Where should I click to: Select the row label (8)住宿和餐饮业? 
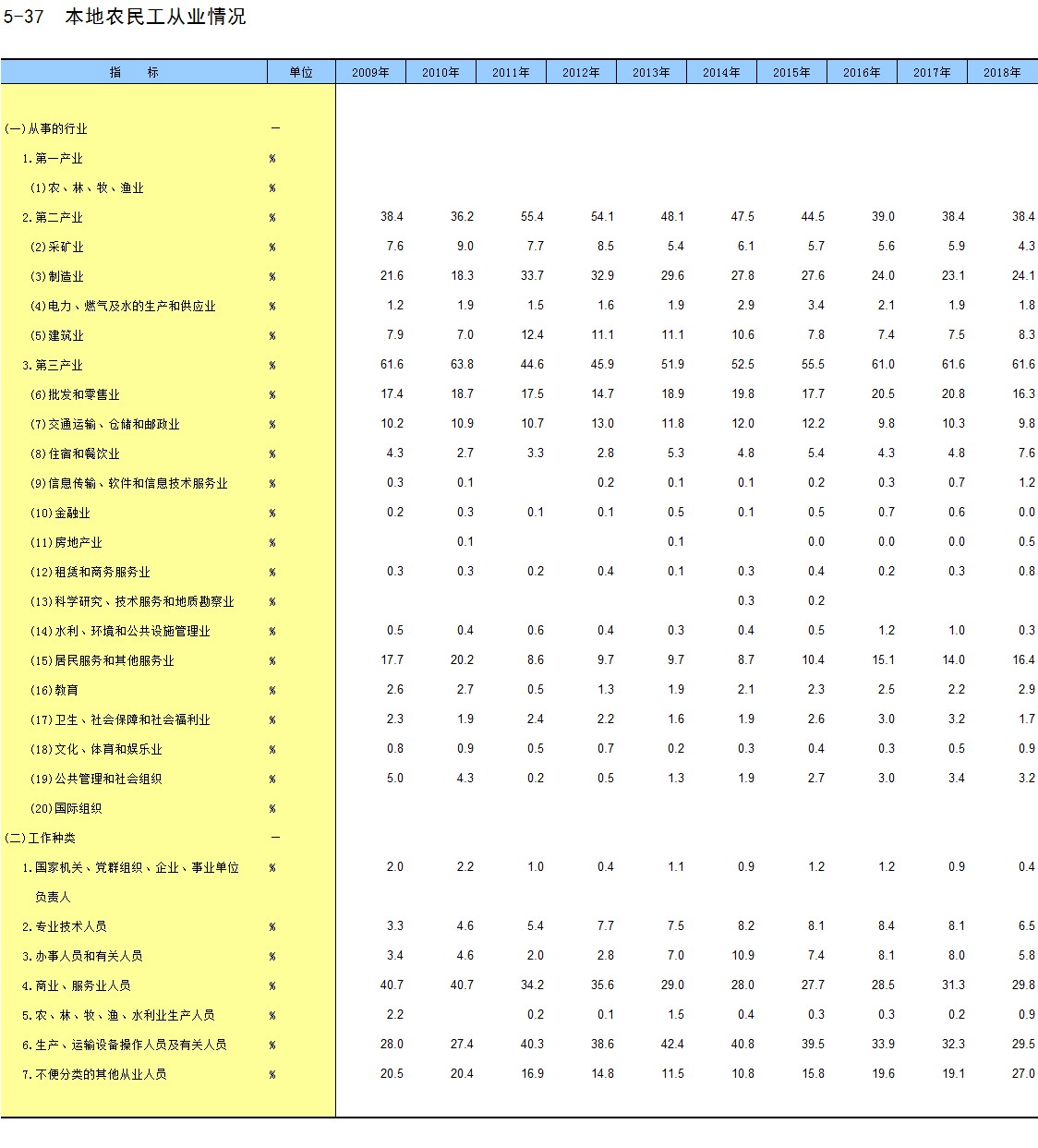tap(75, 453)
